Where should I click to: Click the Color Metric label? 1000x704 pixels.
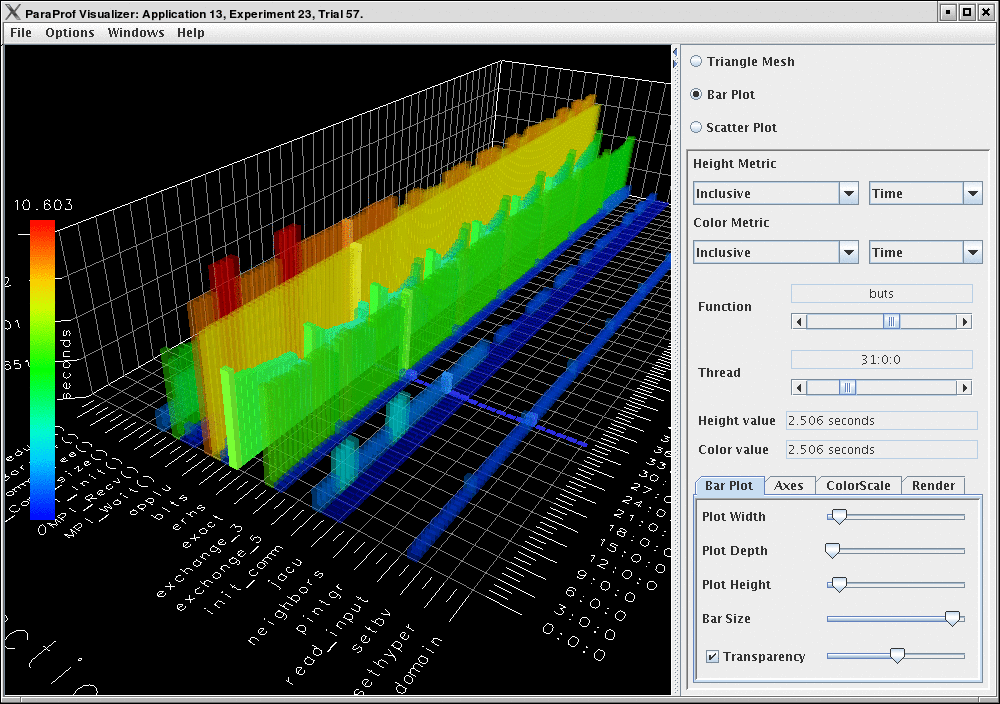point(732,223)
